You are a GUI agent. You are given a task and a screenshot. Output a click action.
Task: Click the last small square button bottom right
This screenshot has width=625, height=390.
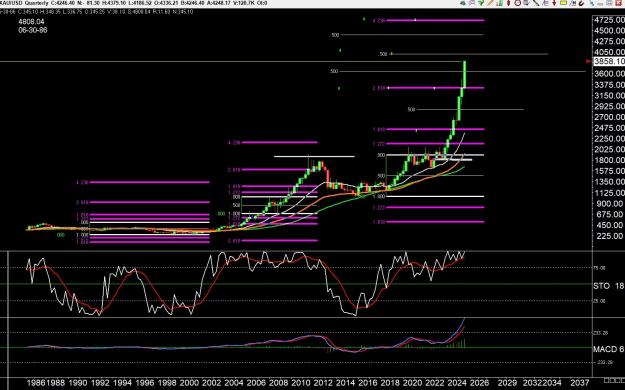(622, 379)
